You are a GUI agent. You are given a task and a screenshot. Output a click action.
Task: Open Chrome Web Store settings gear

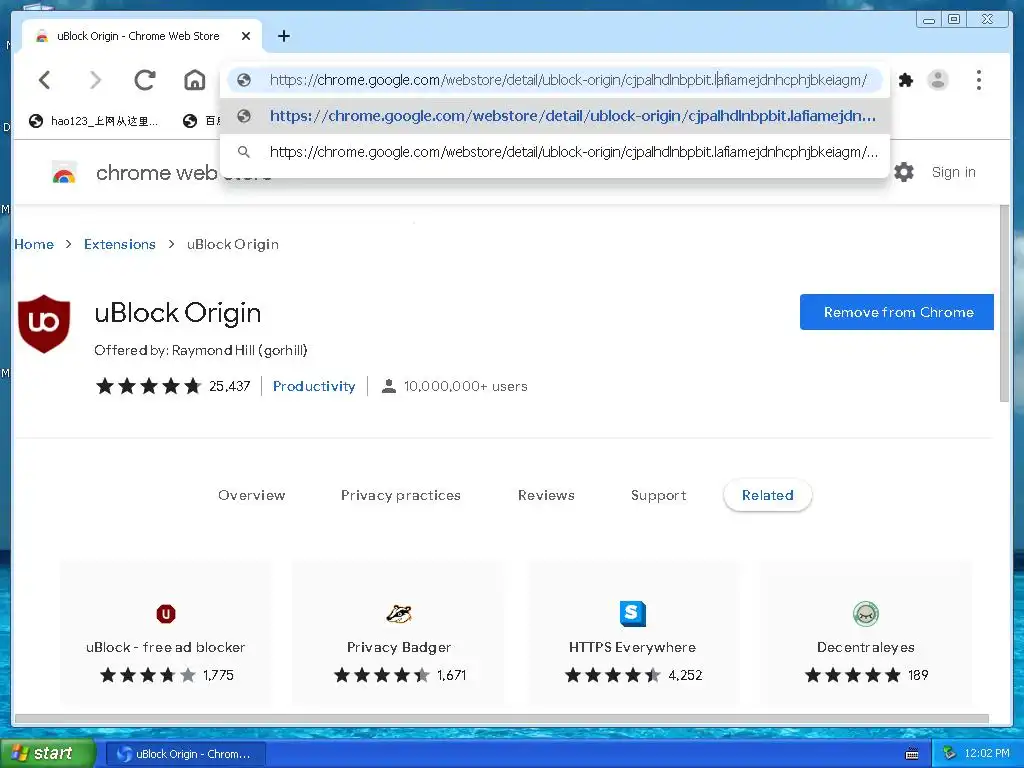point(904,172)
